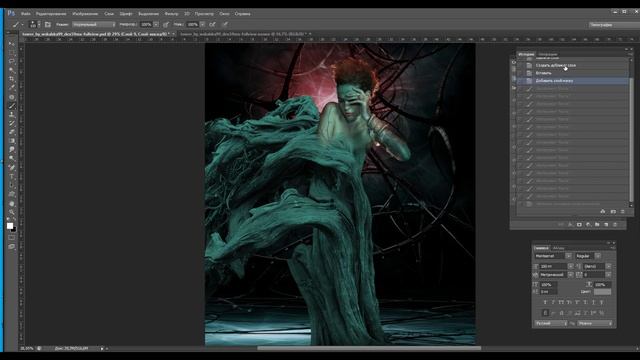This screenshot has height=360, width=640.
Task: Select the Healing Brush tool
Action: pyautogui.click(x=12, y=97)
